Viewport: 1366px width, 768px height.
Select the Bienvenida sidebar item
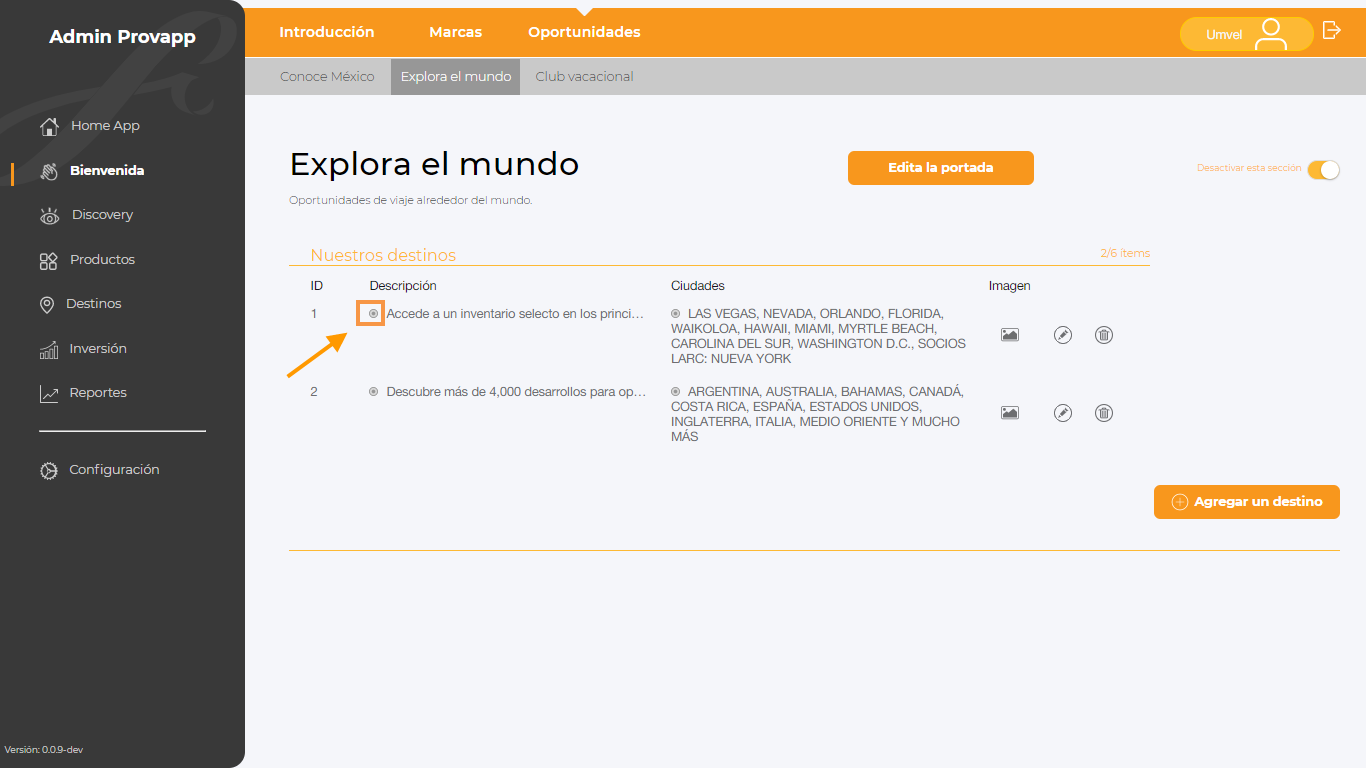pos(107,171)
